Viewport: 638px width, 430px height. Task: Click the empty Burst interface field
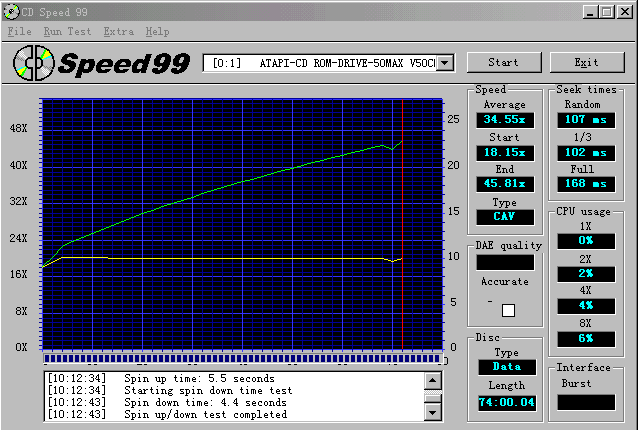[584, 401]
